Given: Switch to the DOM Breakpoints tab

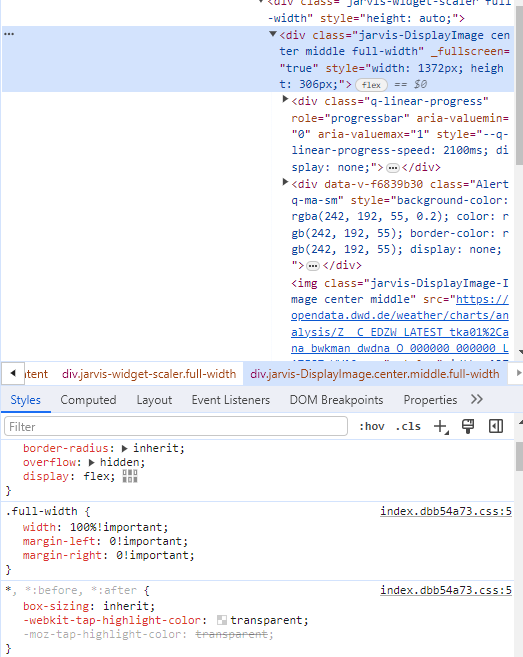Looking at the screenshot, I should tap(337, 400).
